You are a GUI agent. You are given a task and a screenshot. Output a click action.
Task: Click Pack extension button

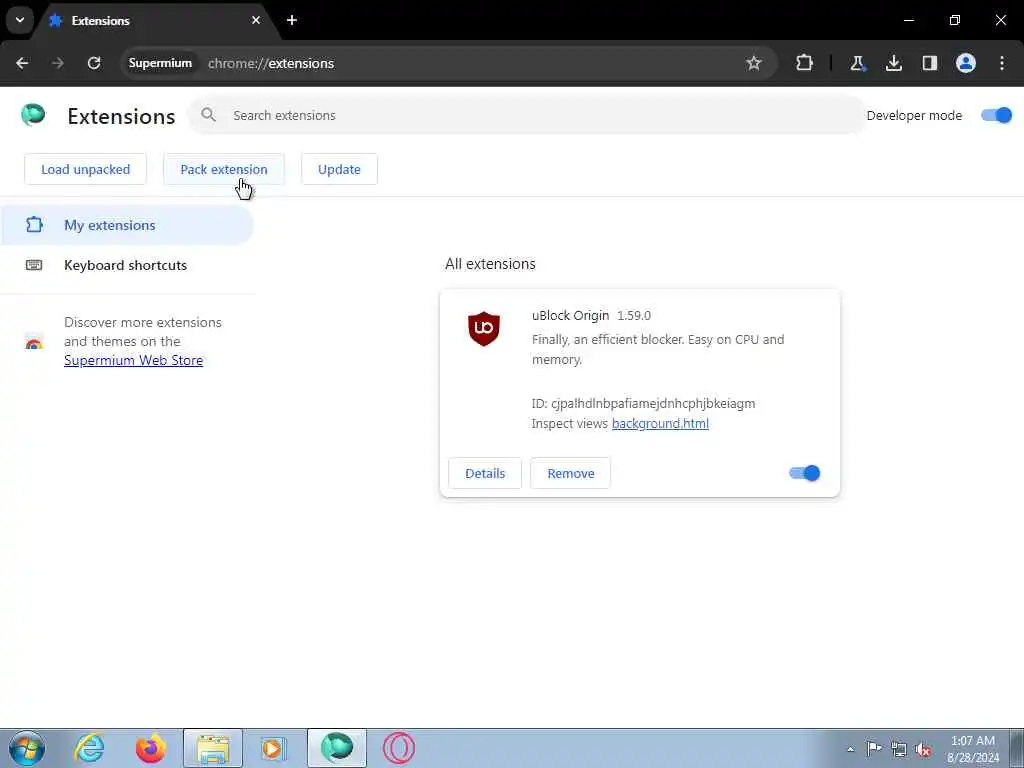[x=224, y=169]
